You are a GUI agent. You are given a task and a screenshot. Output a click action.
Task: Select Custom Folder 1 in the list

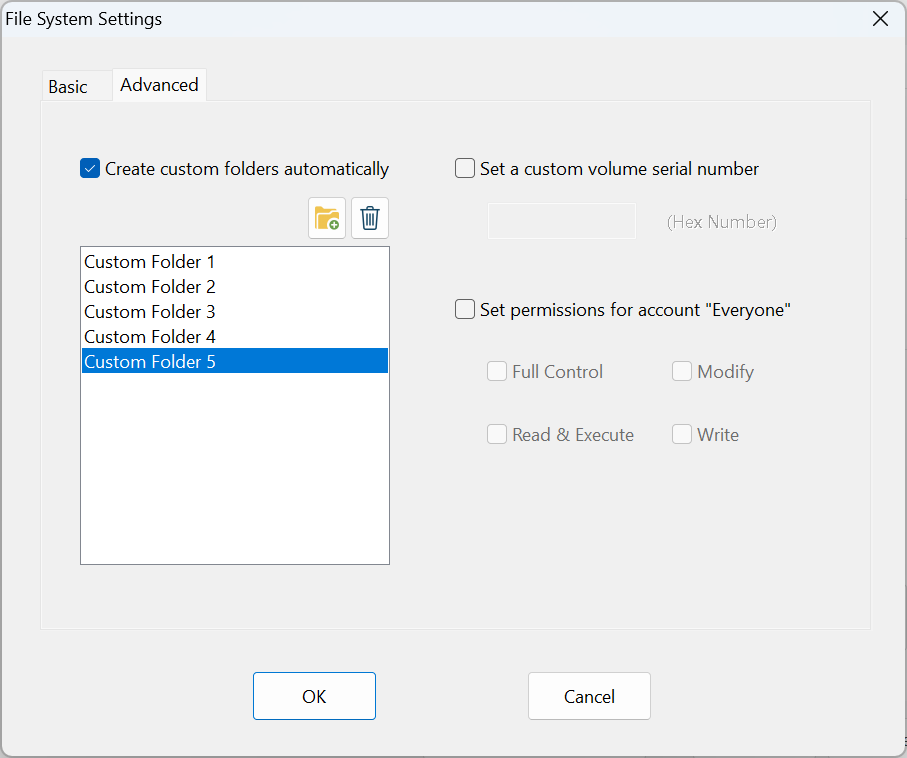235,262
